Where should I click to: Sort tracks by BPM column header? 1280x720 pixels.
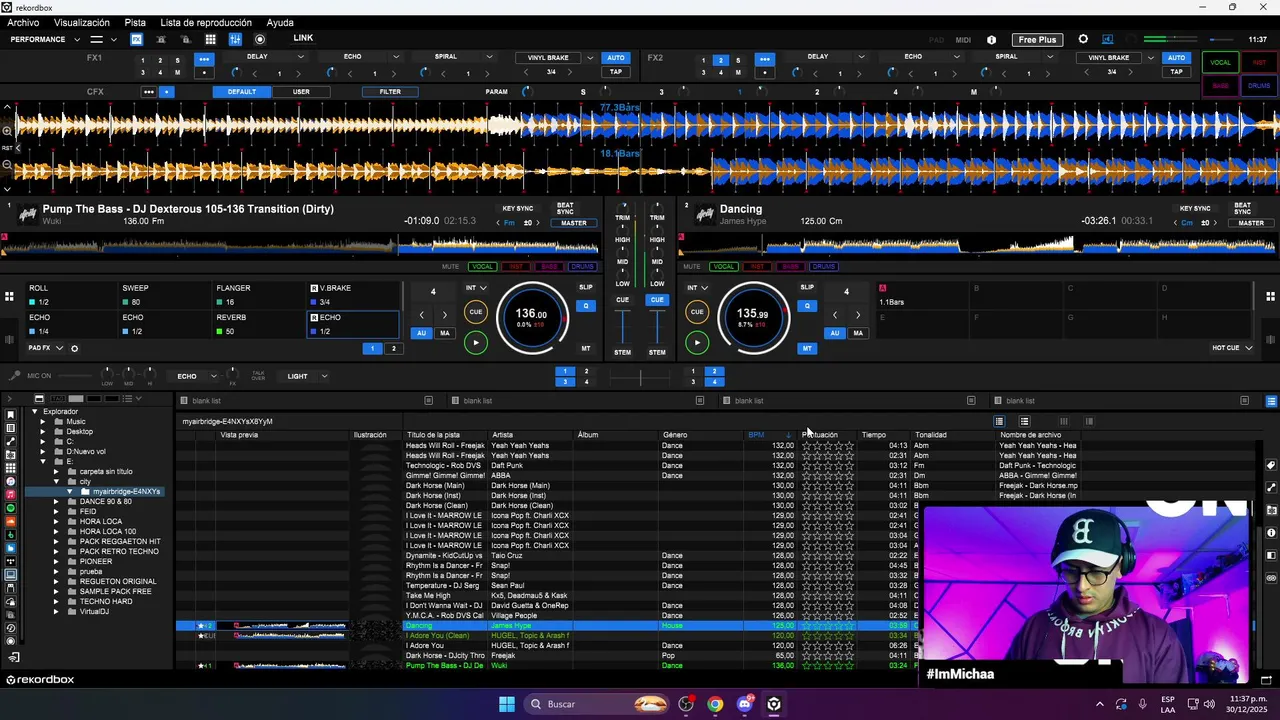coord(757,435)
